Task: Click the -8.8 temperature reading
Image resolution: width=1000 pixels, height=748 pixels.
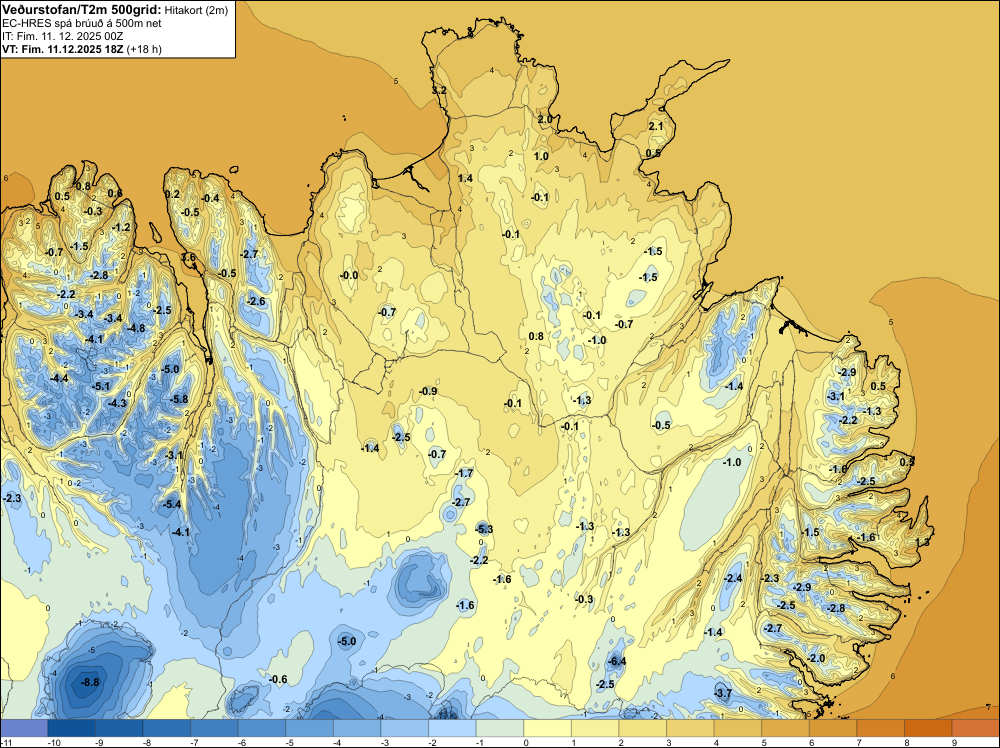Action: (x=90, y=682)
